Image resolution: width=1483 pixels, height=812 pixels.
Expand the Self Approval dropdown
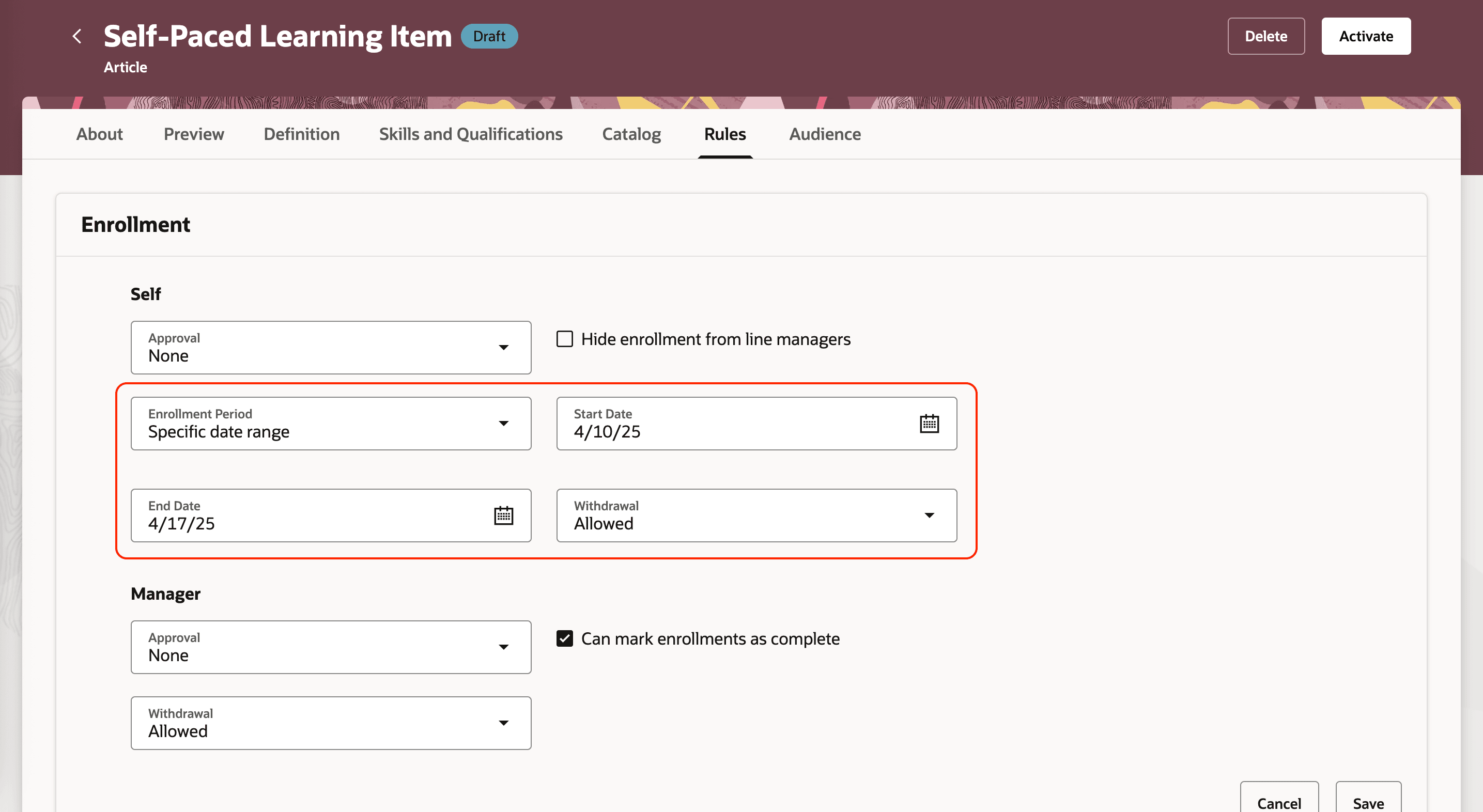coord(331,348)
